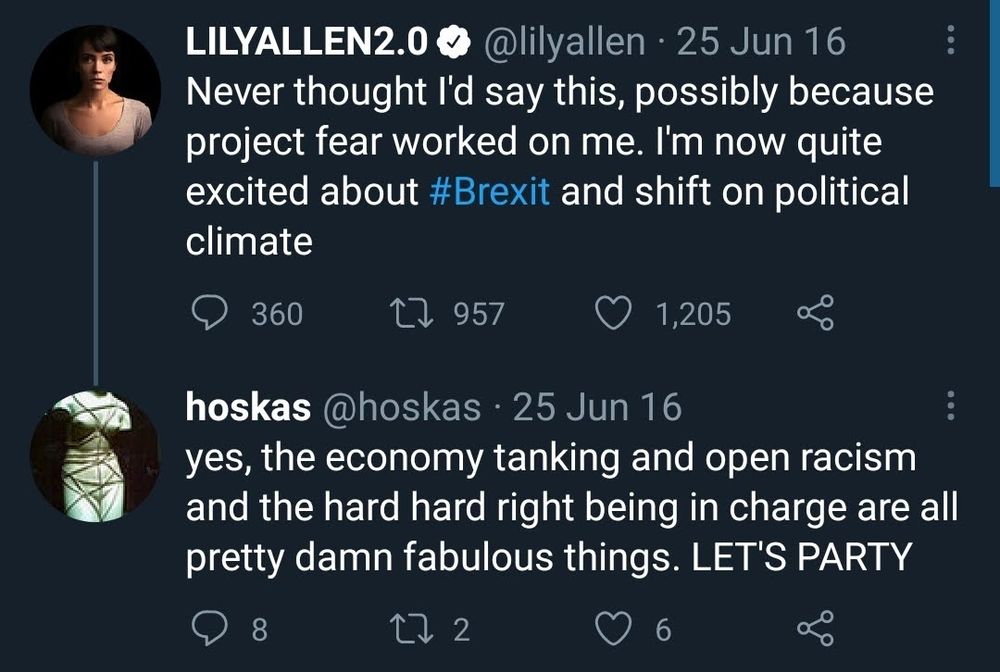Open more options on LILYALLEN2.0 tweet
Viewport: 1000px width, 672px height.
pyautogui.click(x=950, y=40)
